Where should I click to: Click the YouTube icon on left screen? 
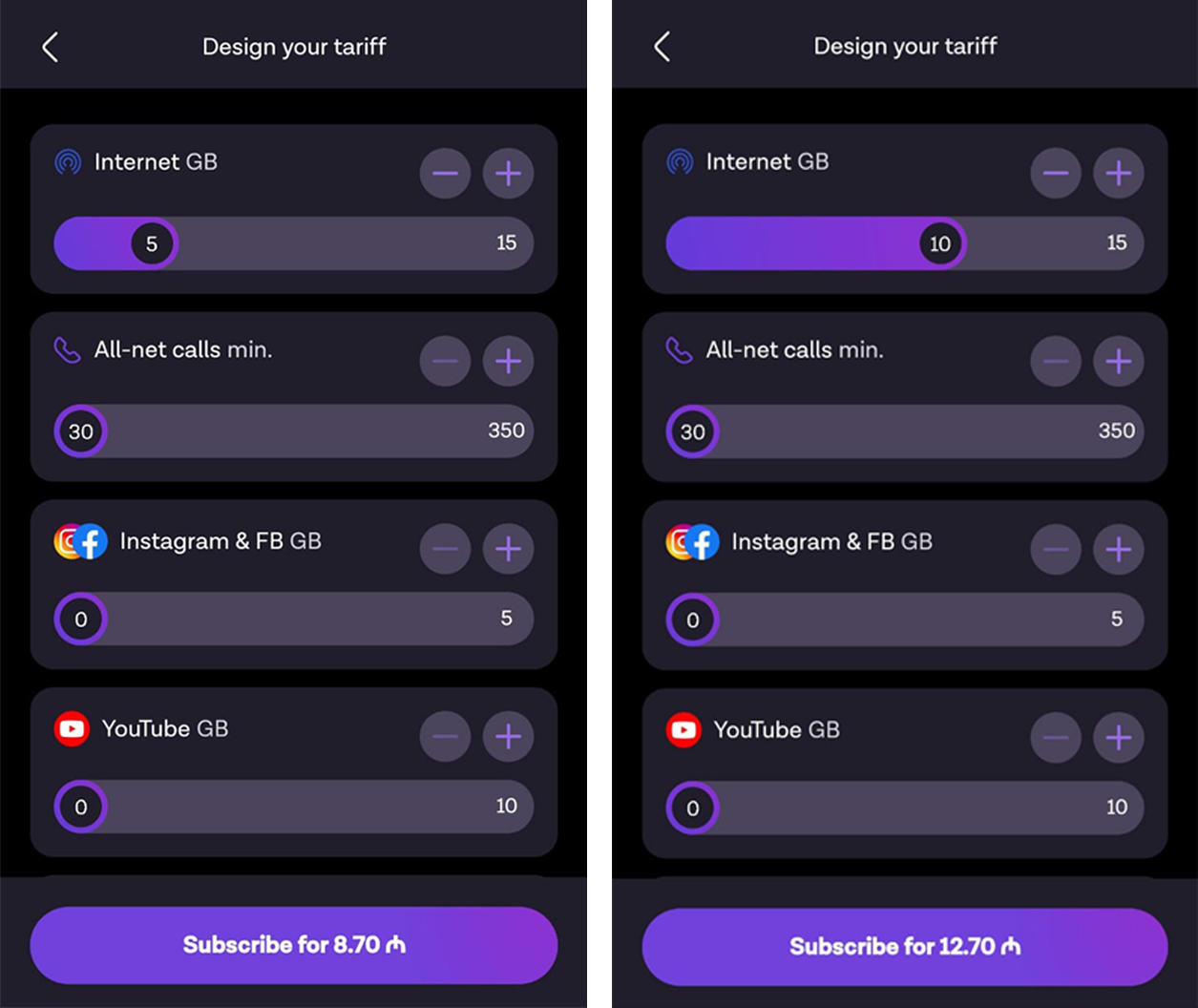(x=72, y=729)
